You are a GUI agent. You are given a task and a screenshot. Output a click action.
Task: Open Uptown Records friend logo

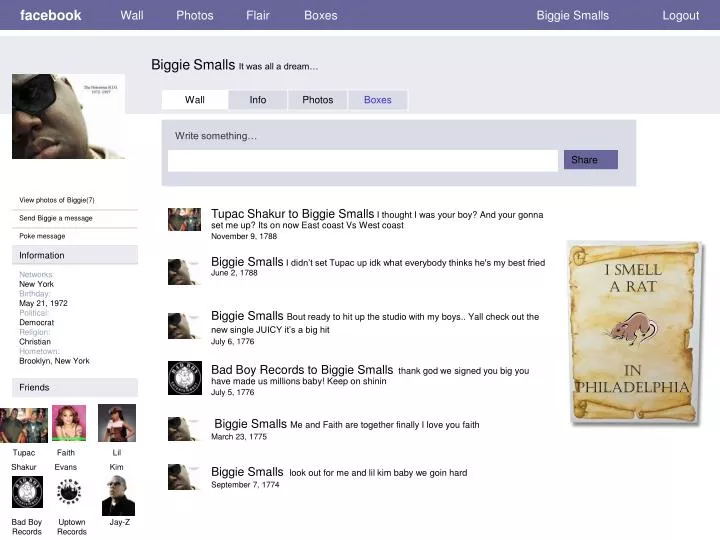[x=69, y=491]
